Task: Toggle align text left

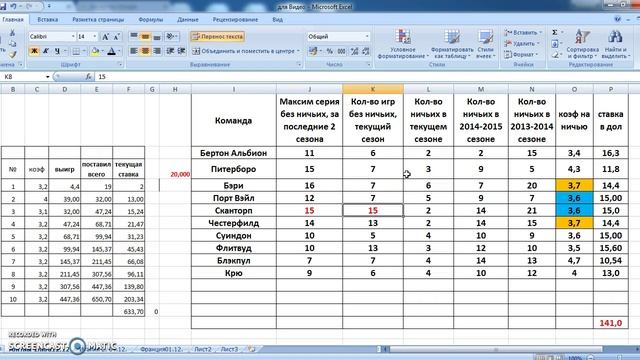Action: tap(134, 51)
